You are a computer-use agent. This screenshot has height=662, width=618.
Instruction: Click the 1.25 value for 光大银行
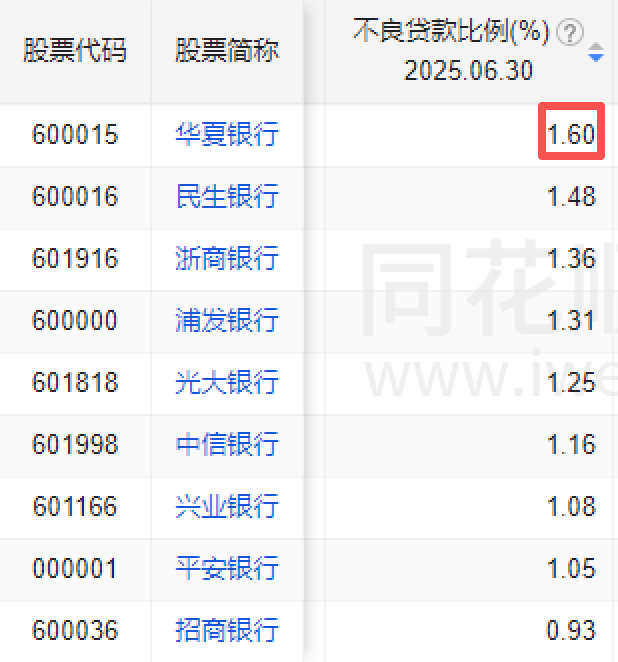tap(572, 383)
